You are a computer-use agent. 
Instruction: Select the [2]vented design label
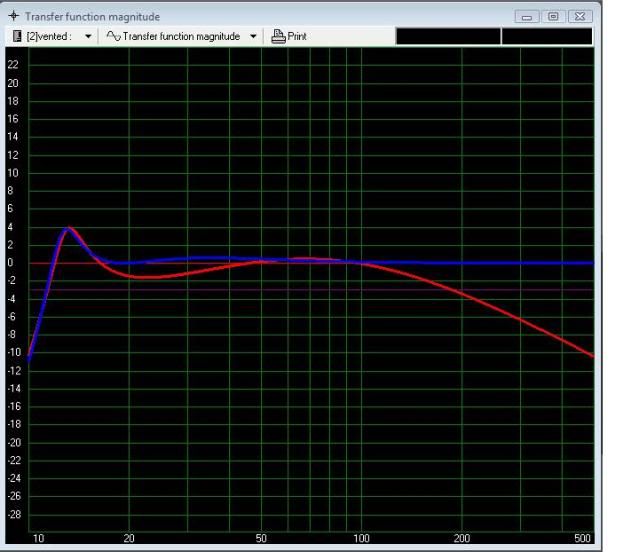[x=49, y=37]
